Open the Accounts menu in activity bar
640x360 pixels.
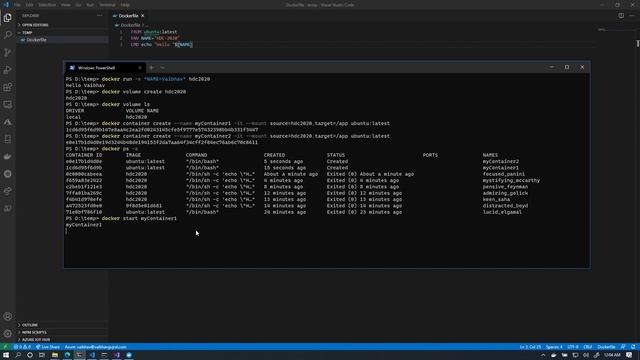[8, 316]
